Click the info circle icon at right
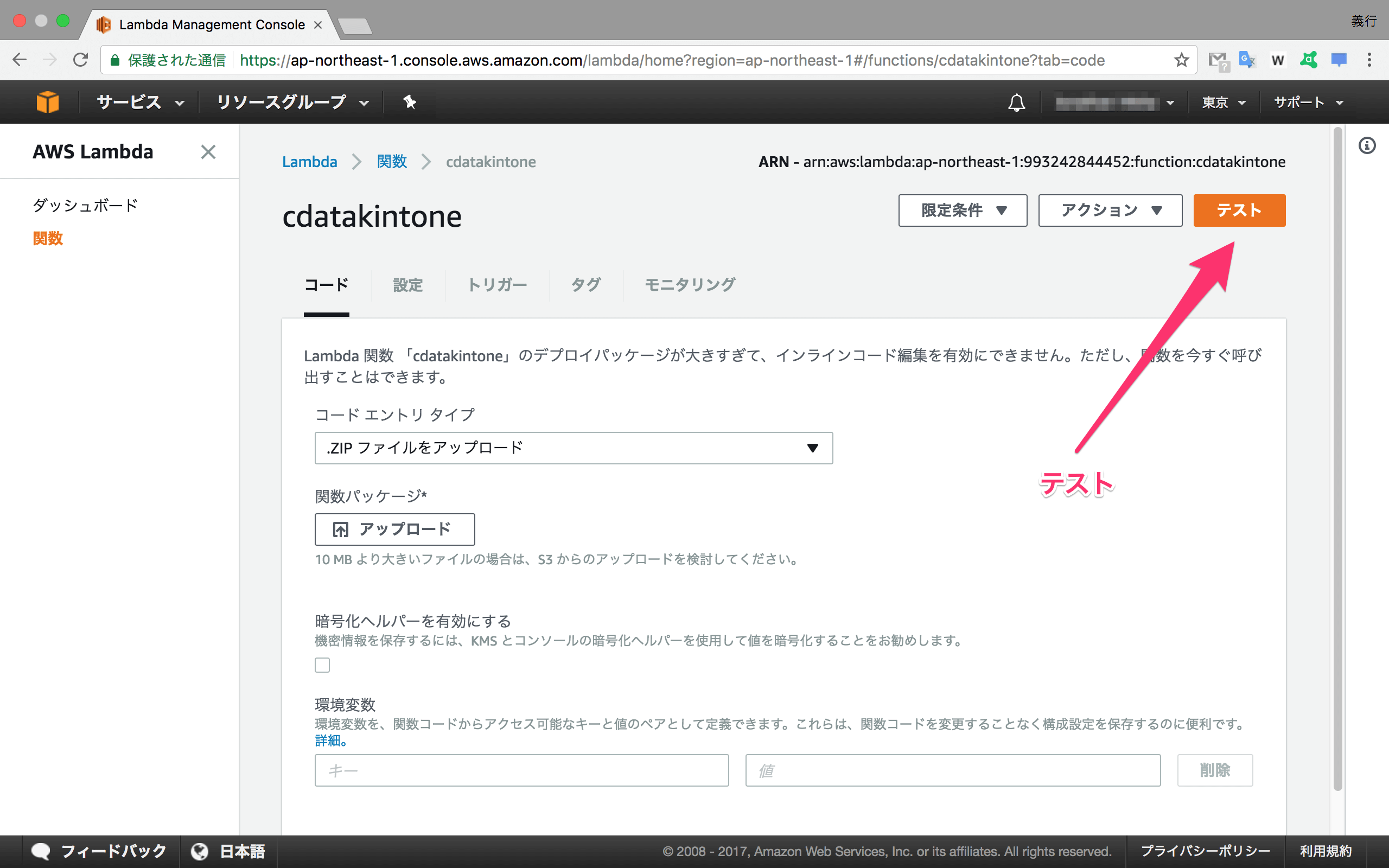This screenshot has height=868, width=1389. tap(1367, 146)
